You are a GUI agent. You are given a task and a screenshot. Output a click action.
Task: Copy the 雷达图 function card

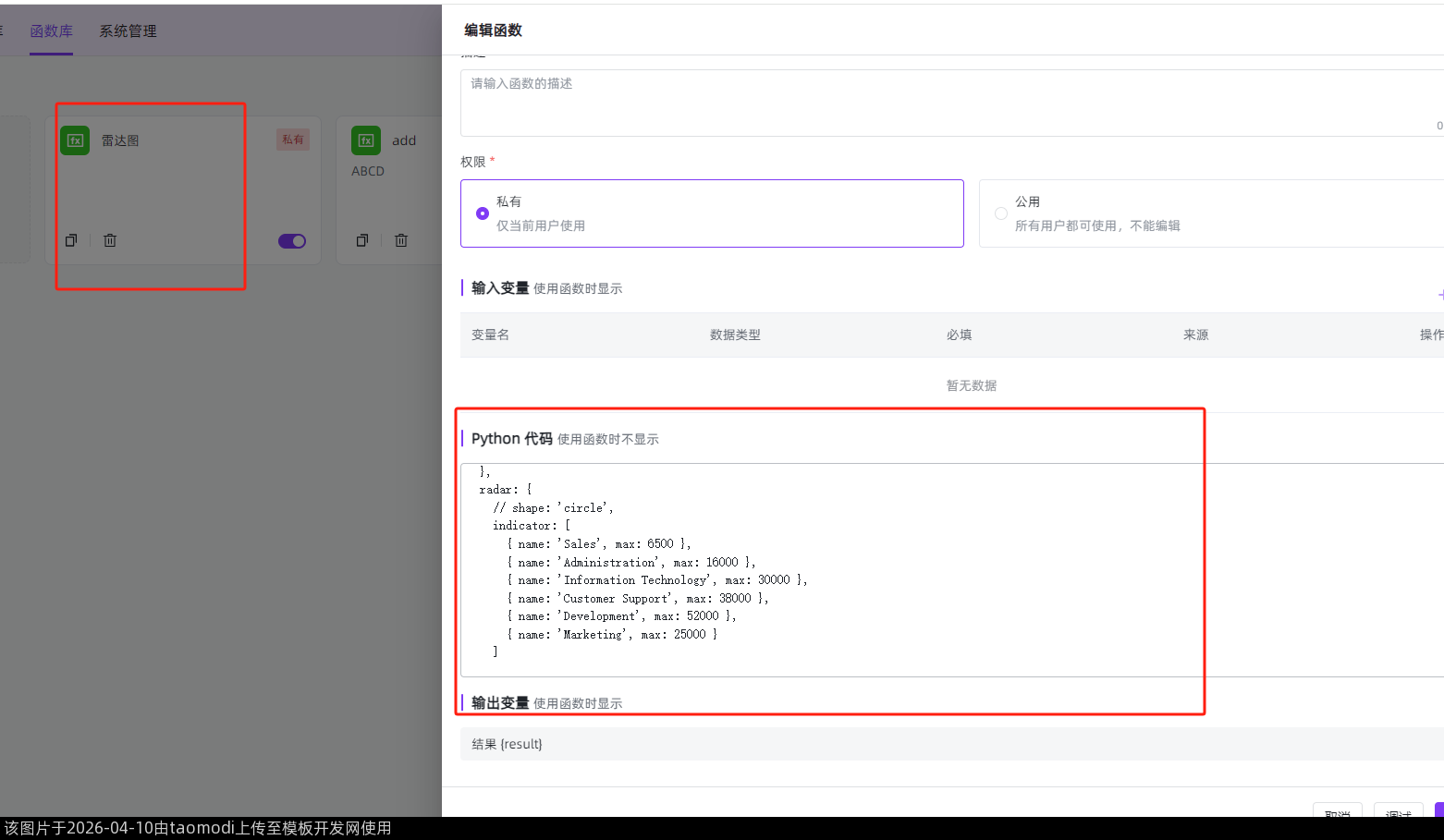(x=71, y=240)
